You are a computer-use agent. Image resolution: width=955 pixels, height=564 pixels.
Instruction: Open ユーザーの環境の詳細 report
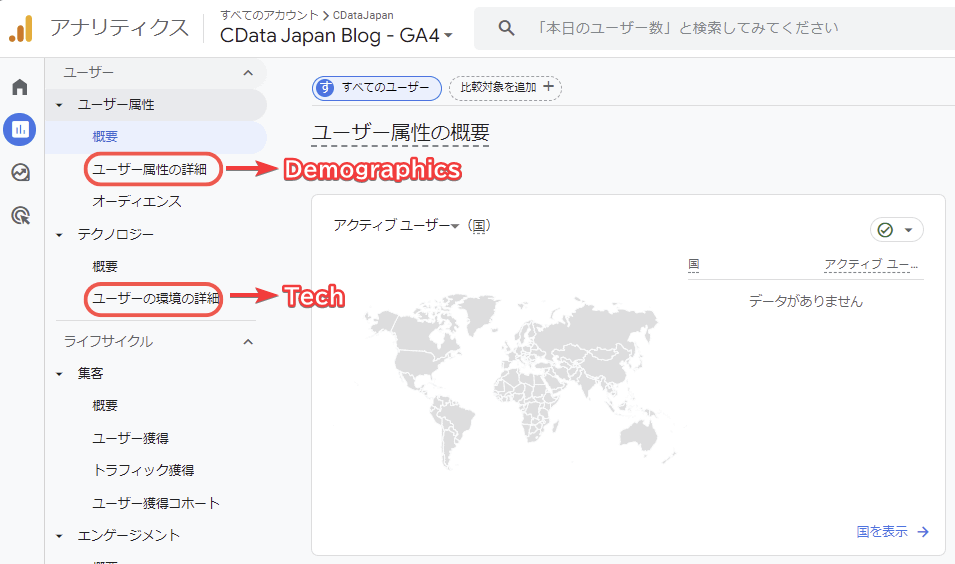coord(155,298)
